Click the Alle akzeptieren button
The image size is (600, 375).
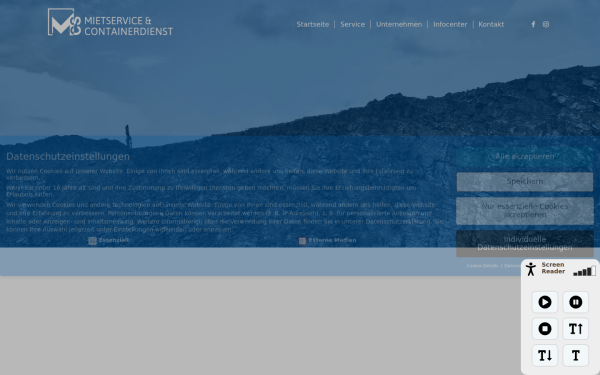click(x=525, y=157)
